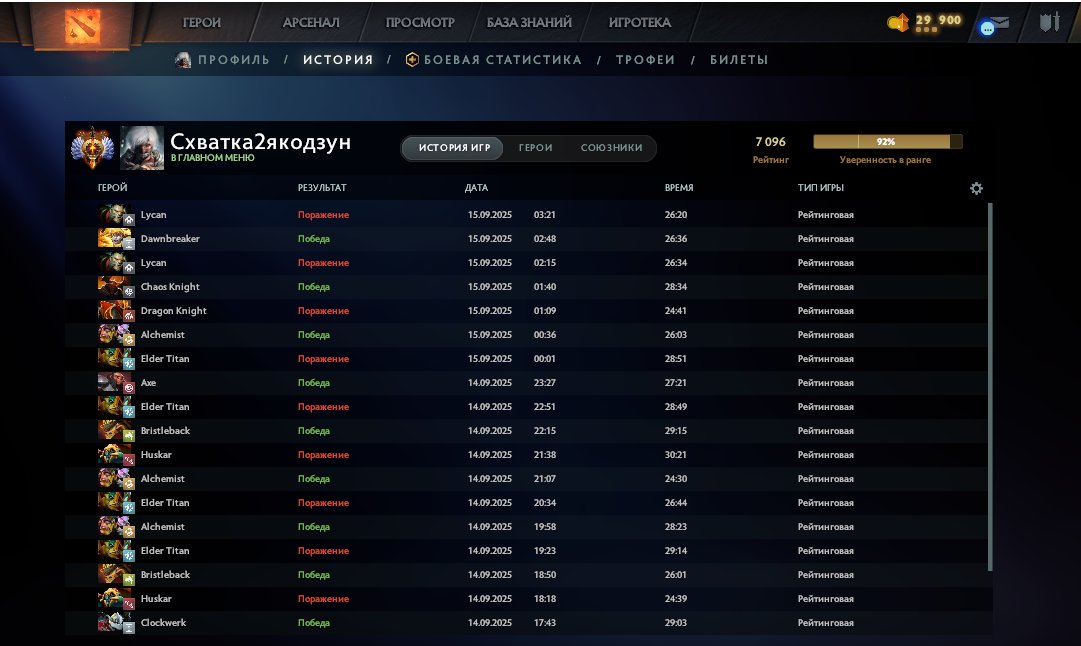Sort by the Результат column header
The width and height of the screenshot is (1081, 646).
[322, 188]
